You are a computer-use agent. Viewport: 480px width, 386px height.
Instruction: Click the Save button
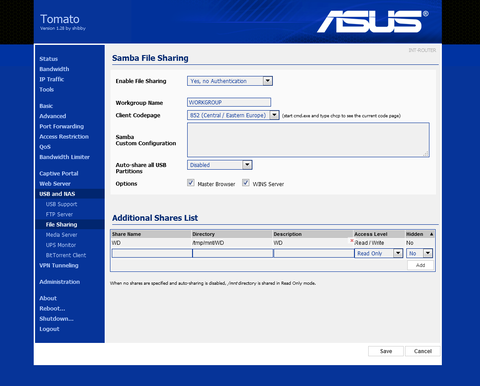point(386,351)
